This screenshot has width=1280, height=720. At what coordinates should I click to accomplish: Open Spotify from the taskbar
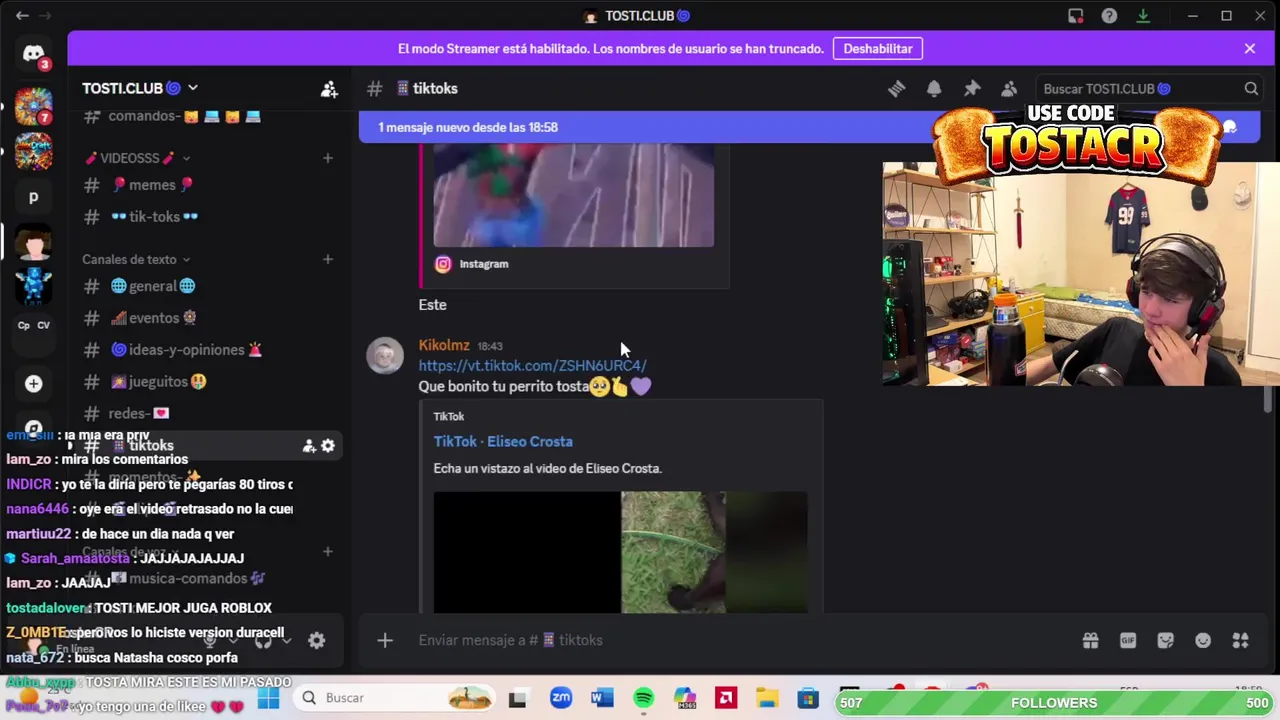pos(643,698)
